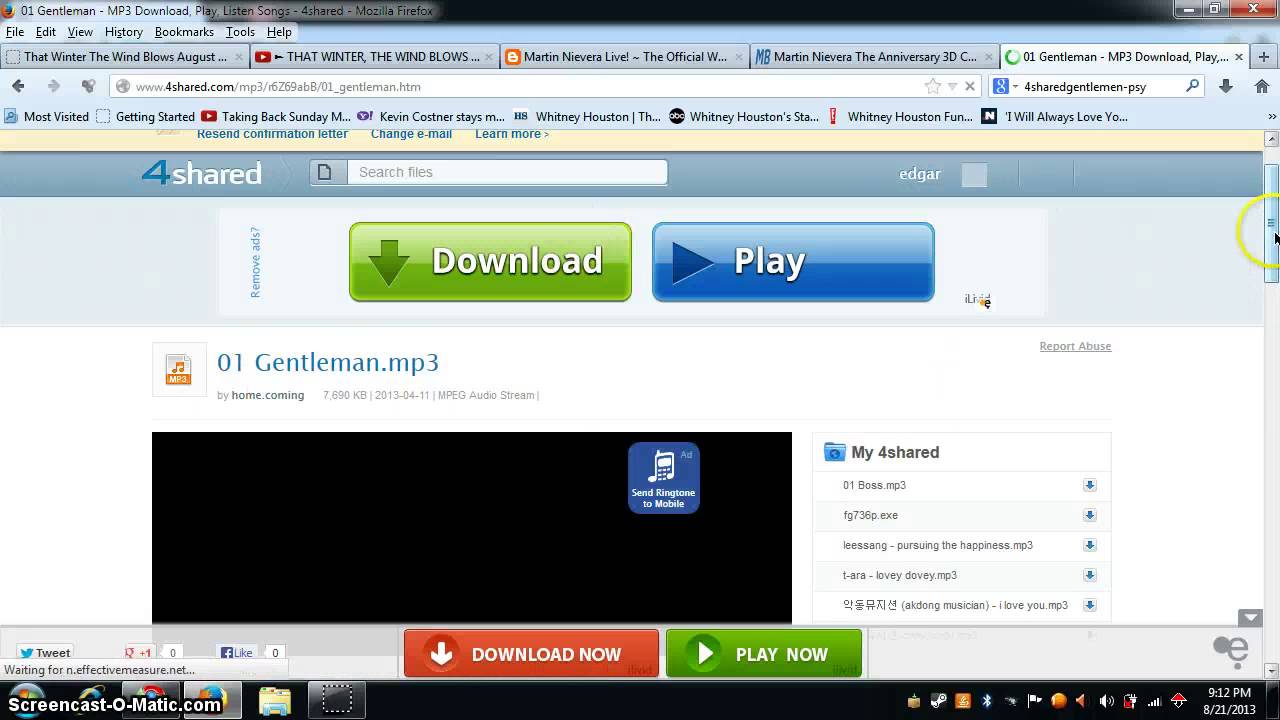Viewport: 1280px width, 720px height.
Task: Open the edgar account name
Action: tap(920, 174)
